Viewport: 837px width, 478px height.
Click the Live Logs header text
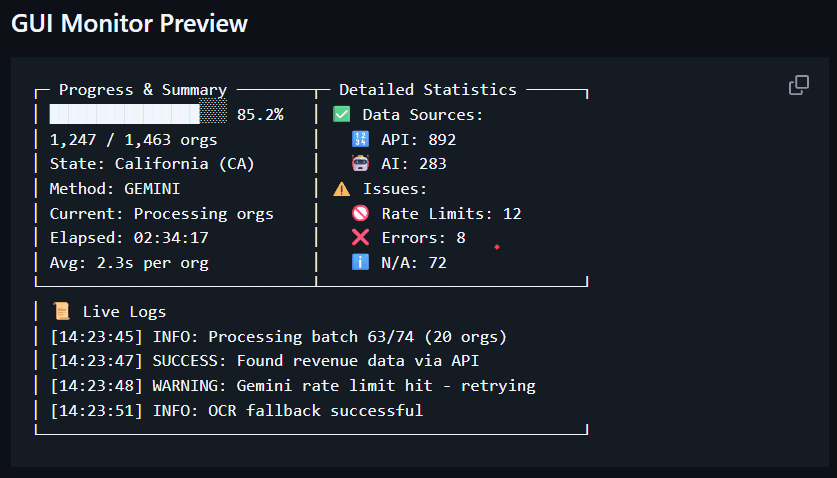click(x=124, y=312)
